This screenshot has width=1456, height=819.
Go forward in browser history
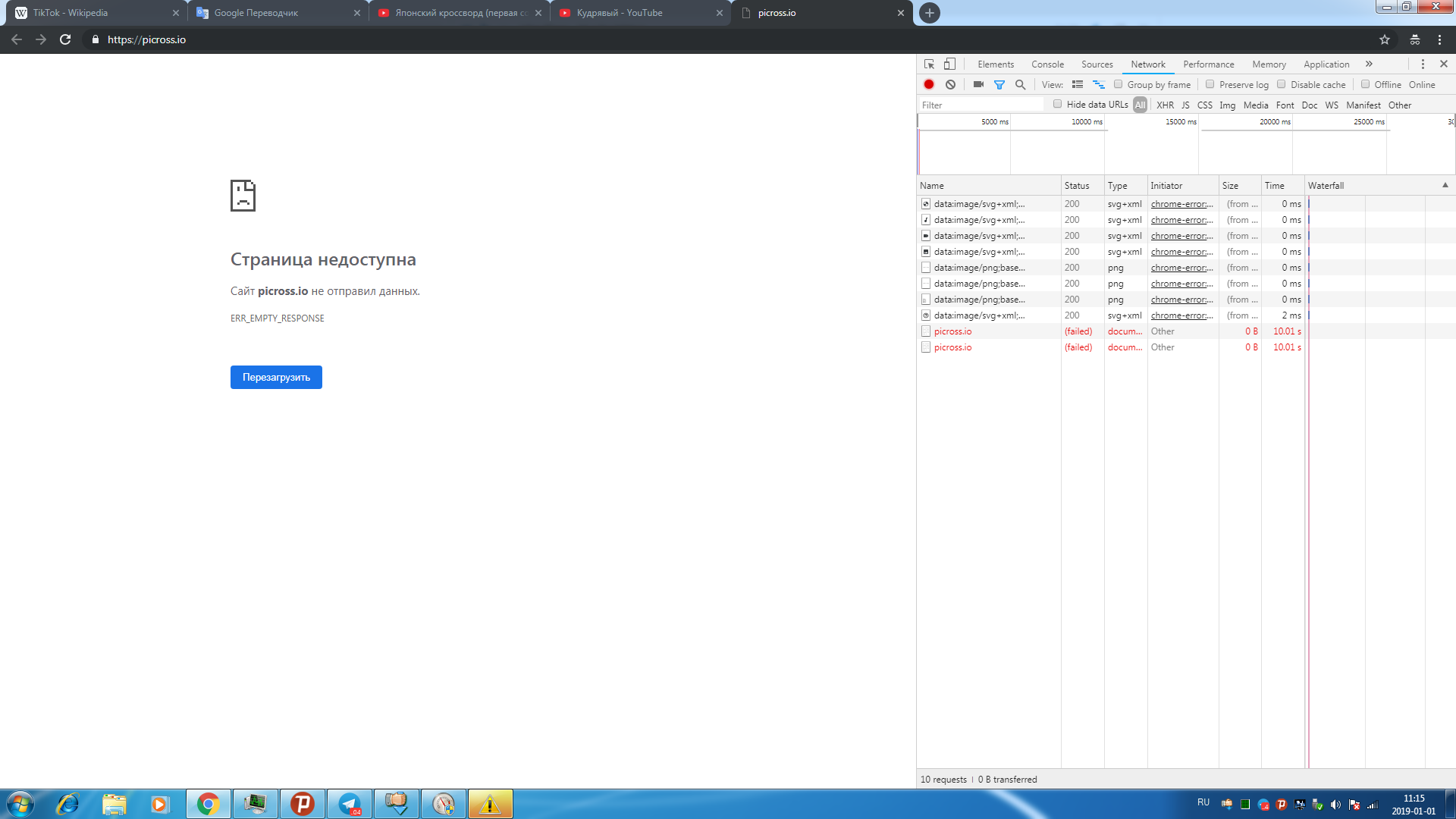41,39
